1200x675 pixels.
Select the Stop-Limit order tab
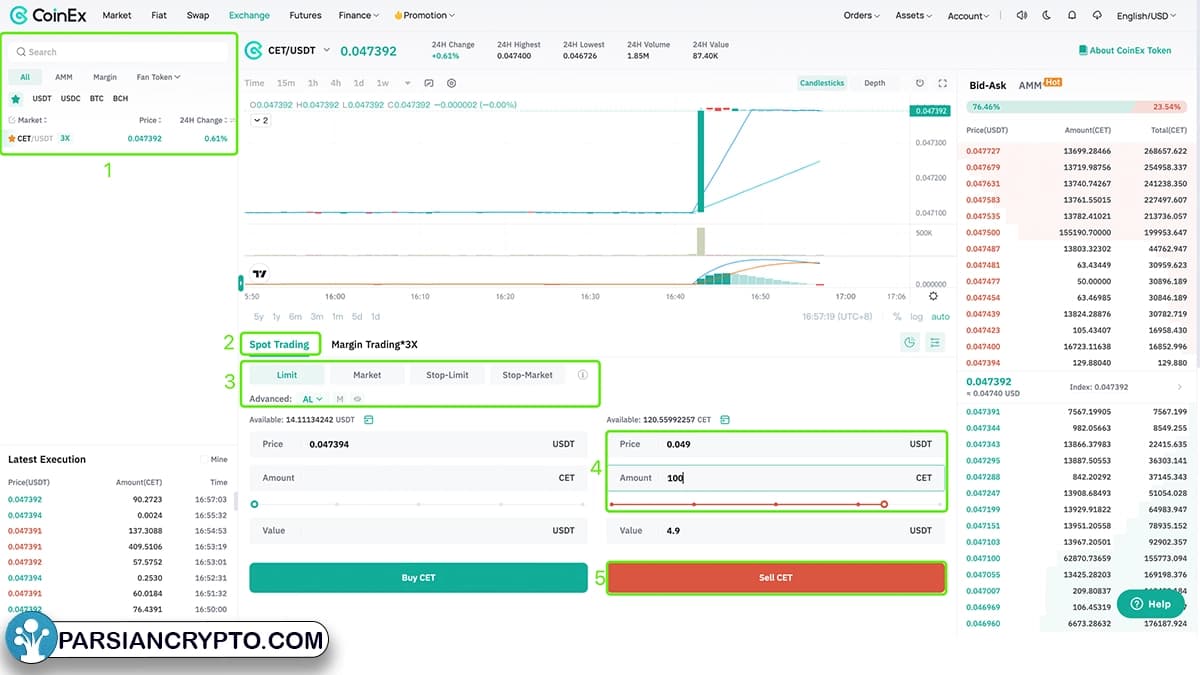(x=447, y=375)
